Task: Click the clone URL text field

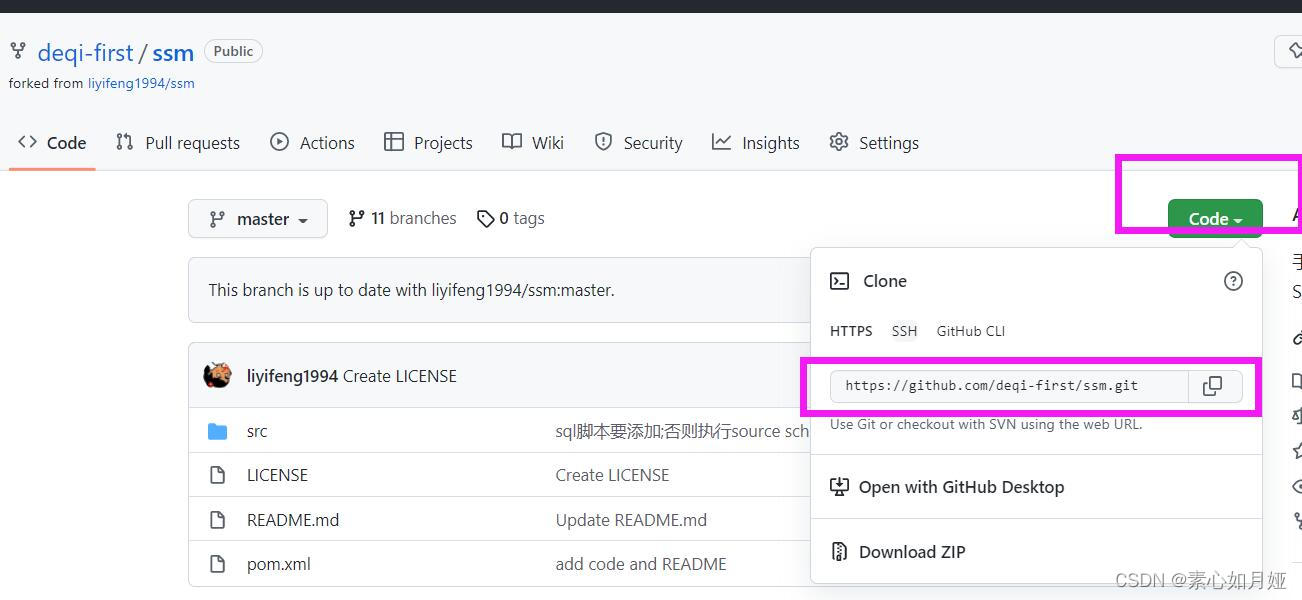Action: (x=1009, y=386)
